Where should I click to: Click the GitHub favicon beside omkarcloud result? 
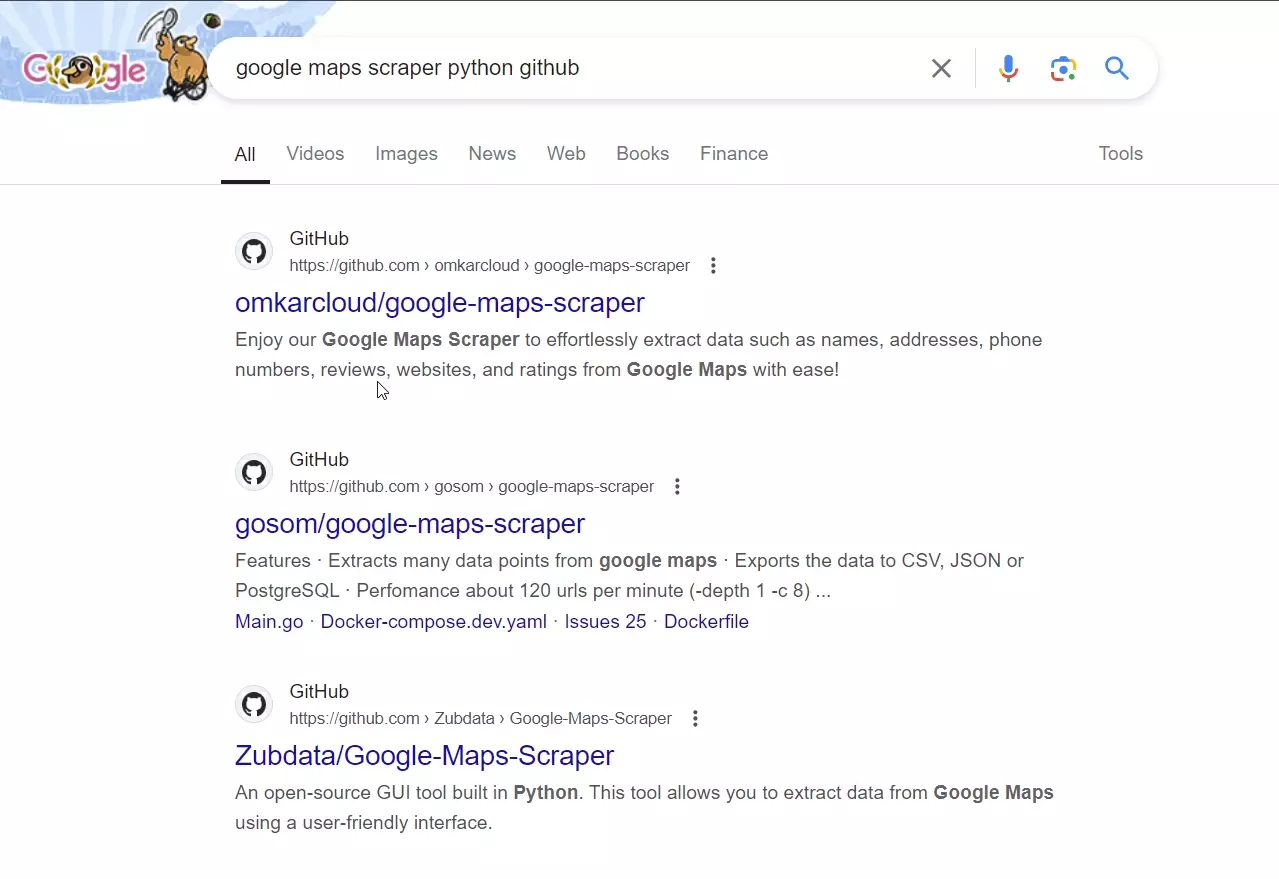click(253, 251)
